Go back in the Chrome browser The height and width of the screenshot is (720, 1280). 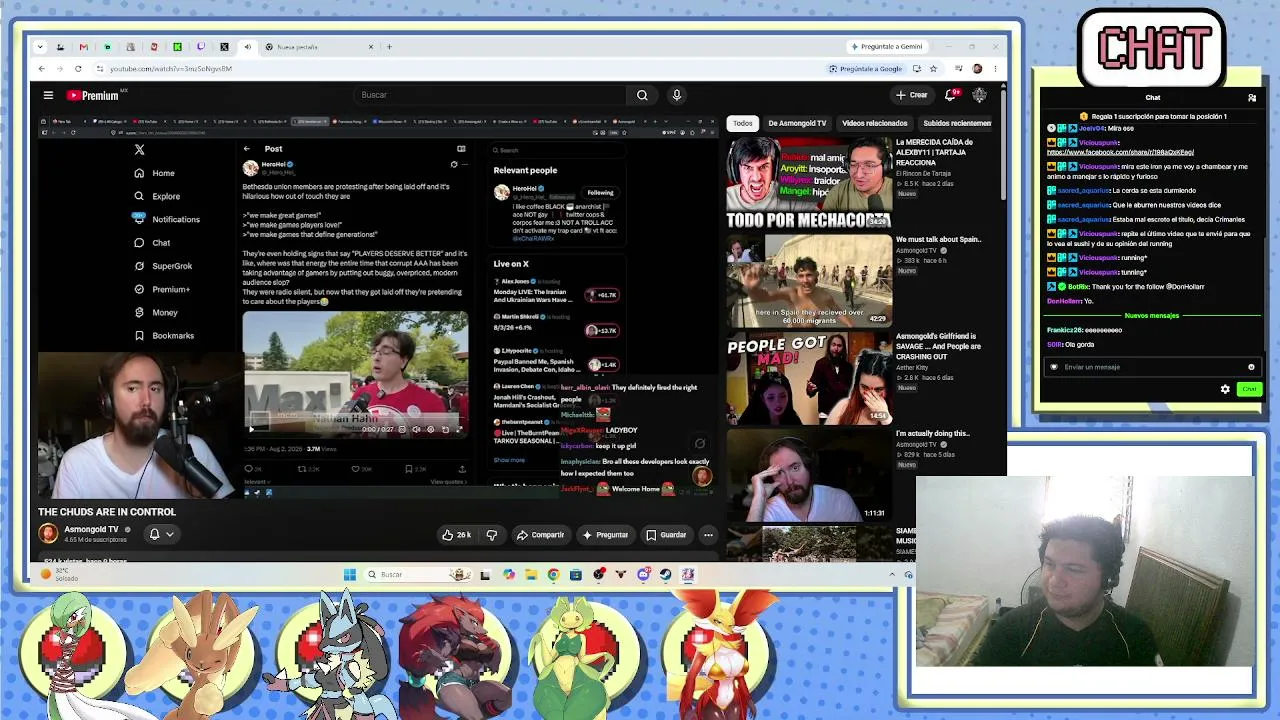point(42,69)
